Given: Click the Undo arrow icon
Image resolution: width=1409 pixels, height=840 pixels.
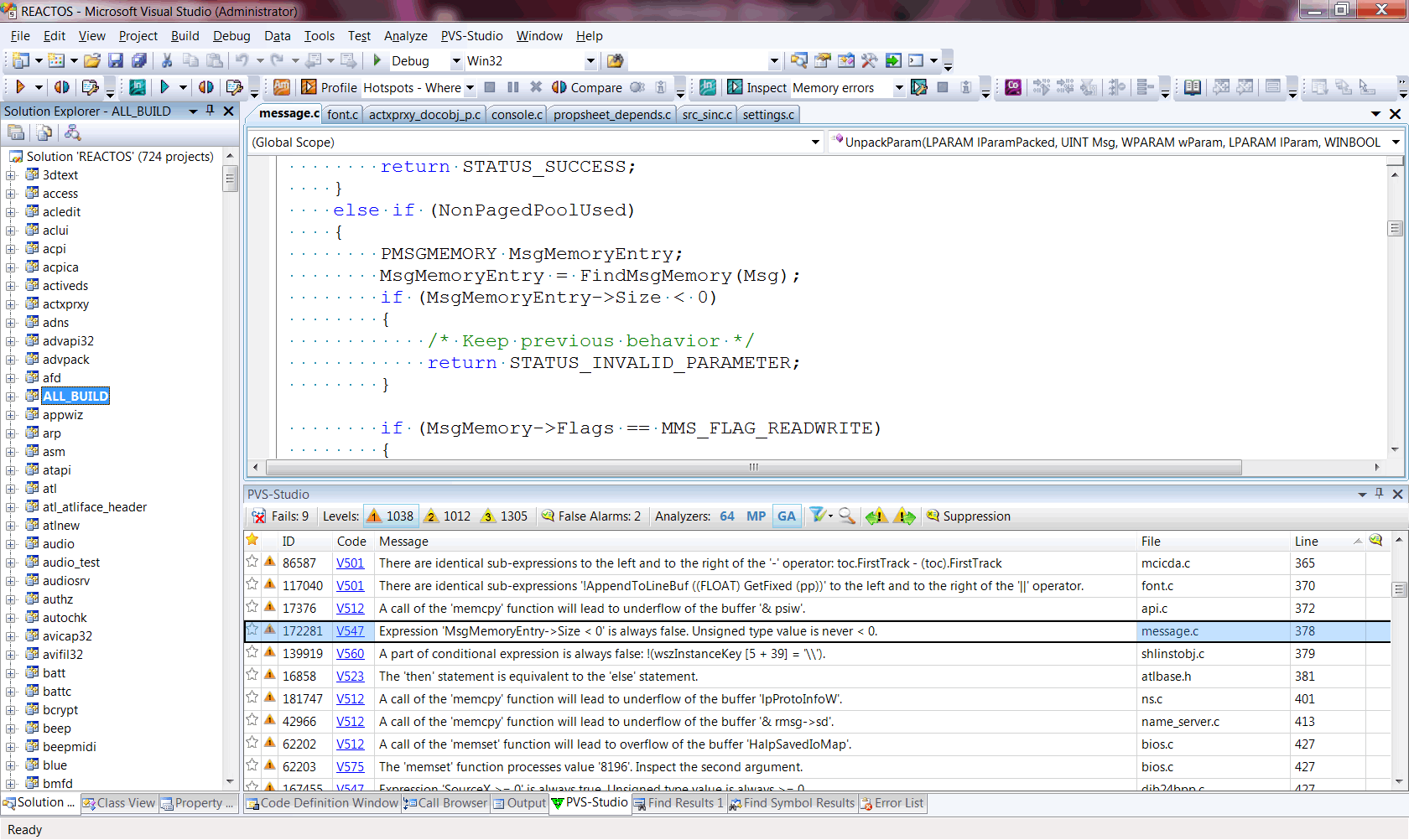Looking at the screenshot, I should coord(242,60).
